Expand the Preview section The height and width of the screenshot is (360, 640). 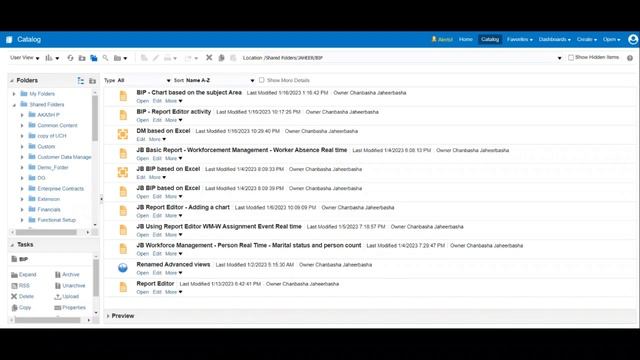[108, 316]
